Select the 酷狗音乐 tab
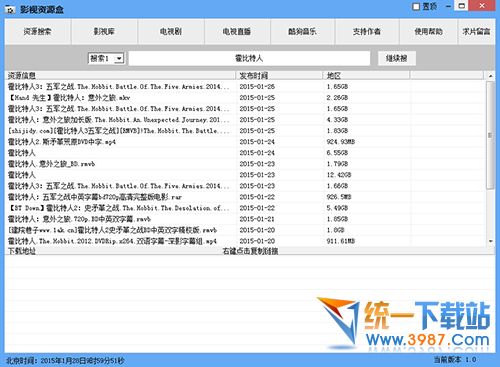Viewport: 500px width, 367px height. tap(302, 32)
